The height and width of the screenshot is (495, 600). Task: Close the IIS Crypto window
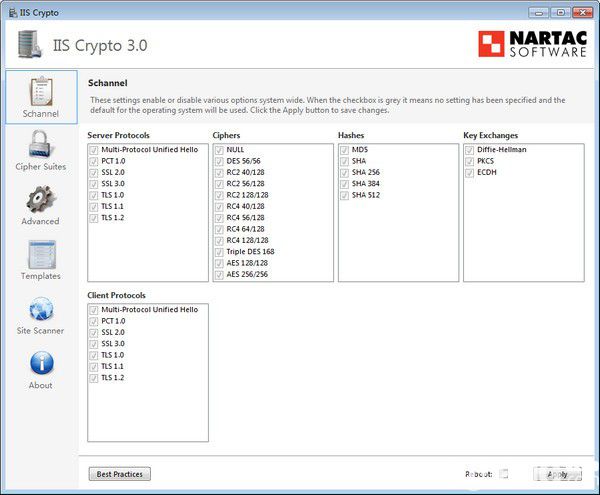[583, 13]
